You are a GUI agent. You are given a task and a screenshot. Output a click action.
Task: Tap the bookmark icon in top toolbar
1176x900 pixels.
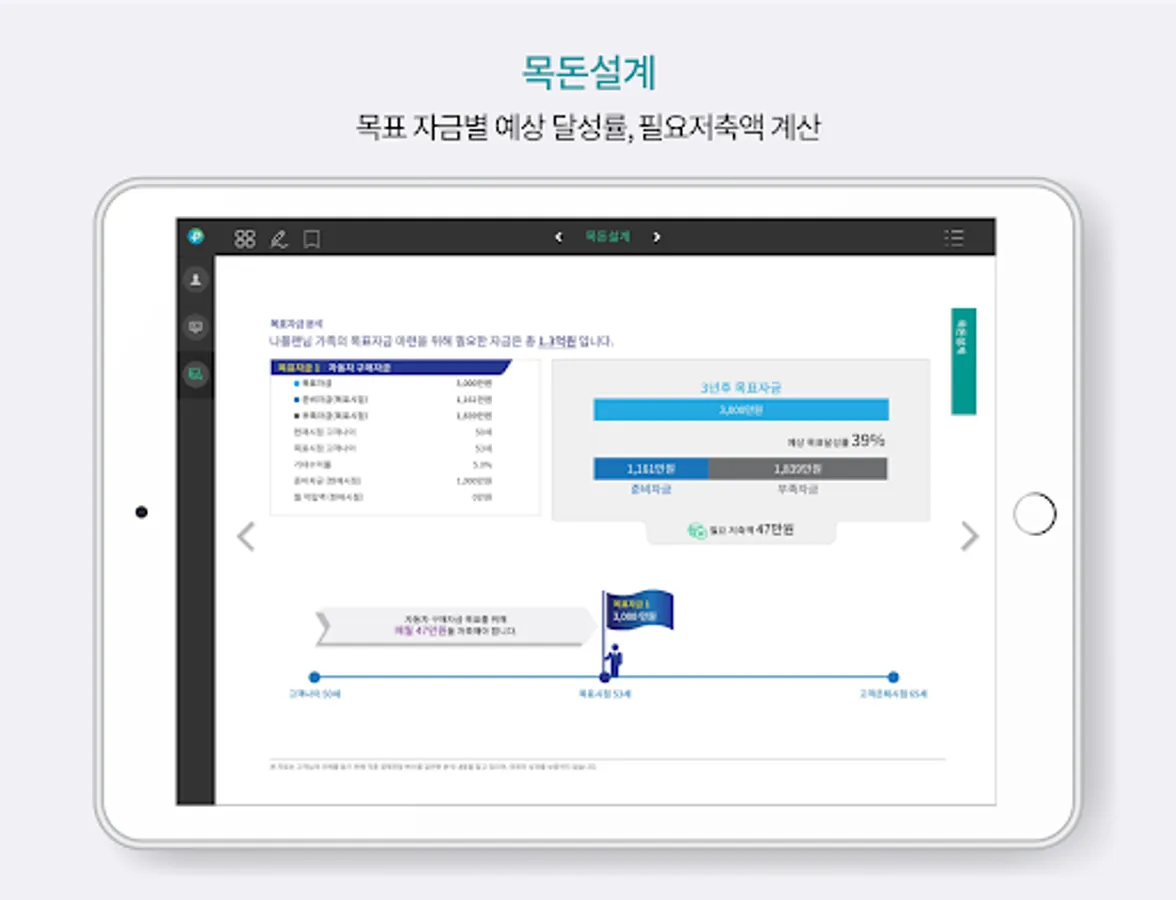tap(311, 239)
